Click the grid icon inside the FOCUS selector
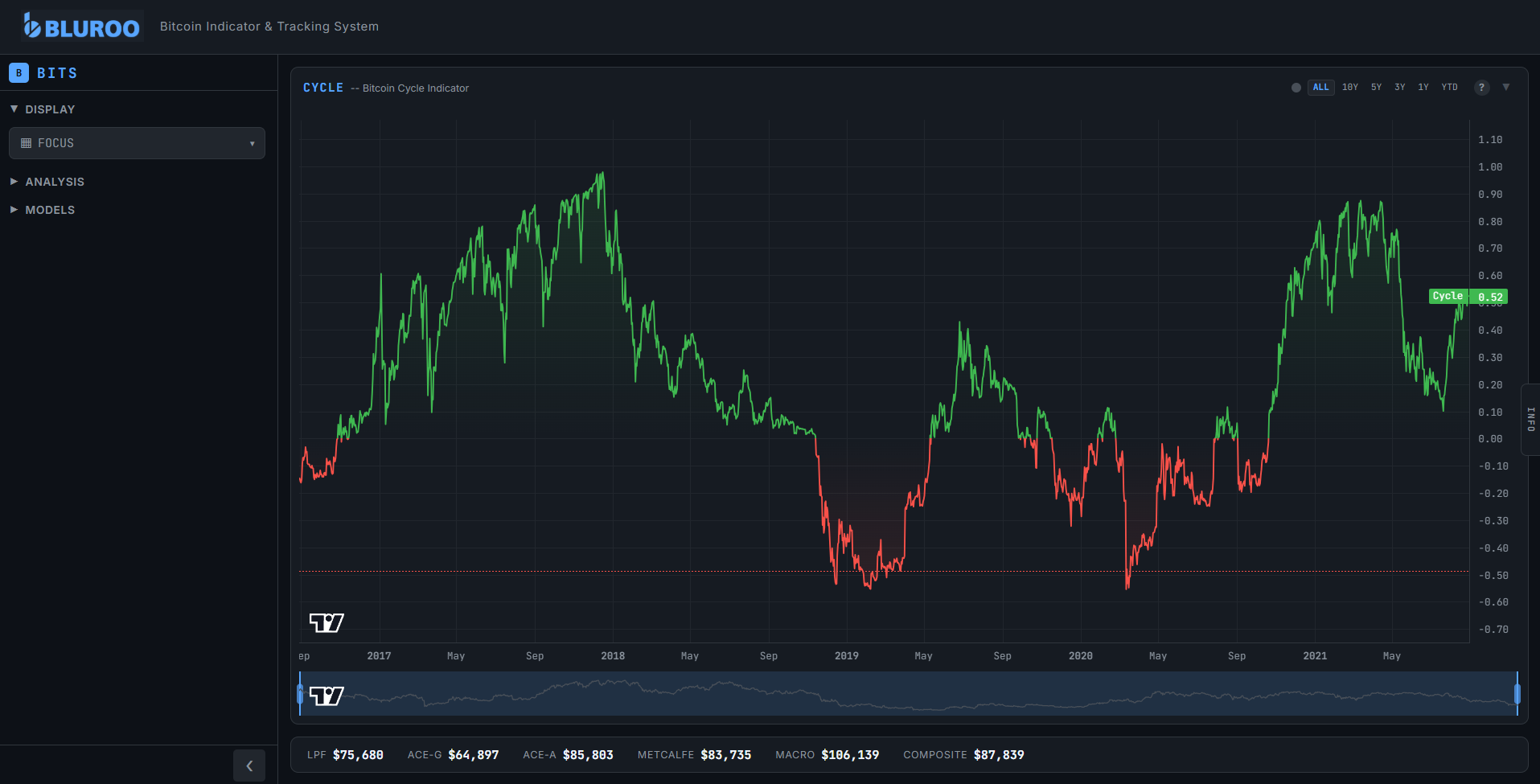The width and height of the screenshot is (1540, 784). (27, 142)
